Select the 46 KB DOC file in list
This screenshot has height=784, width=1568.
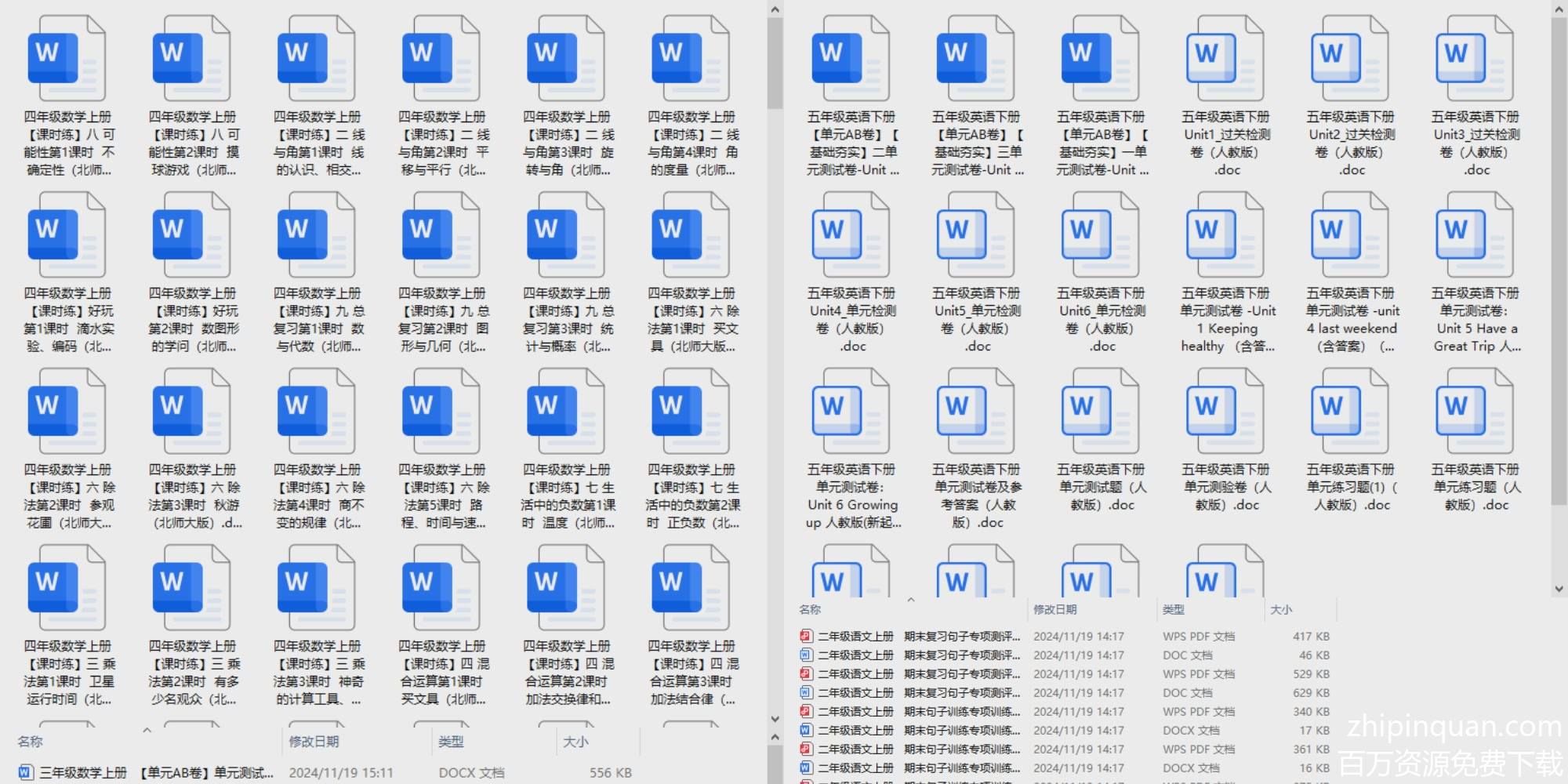pyautogui.click(x=941, y=655)
